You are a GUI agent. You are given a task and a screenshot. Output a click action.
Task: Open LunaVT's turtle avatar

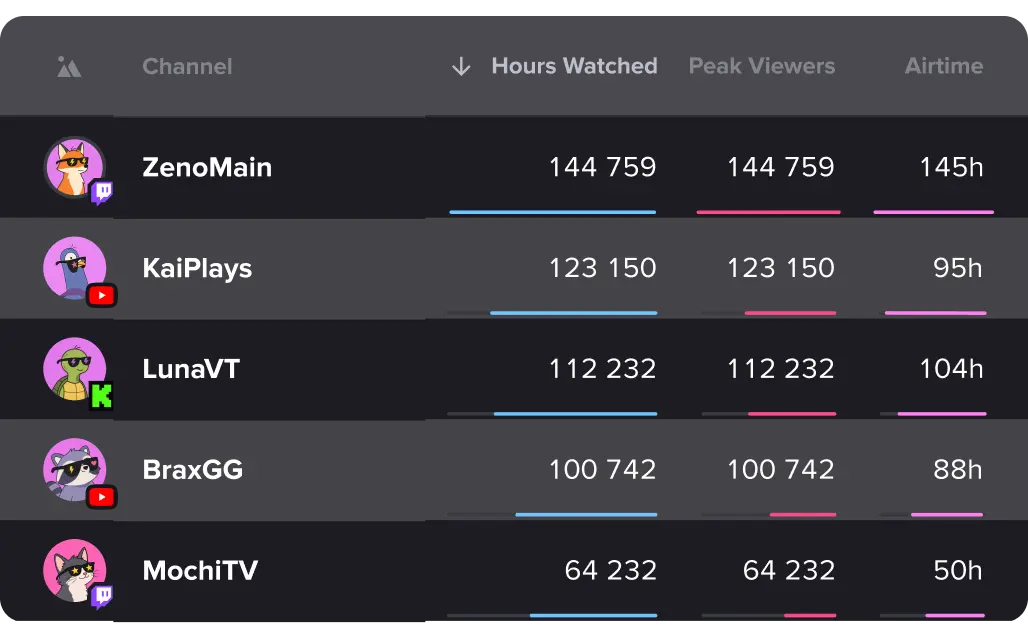73,369
